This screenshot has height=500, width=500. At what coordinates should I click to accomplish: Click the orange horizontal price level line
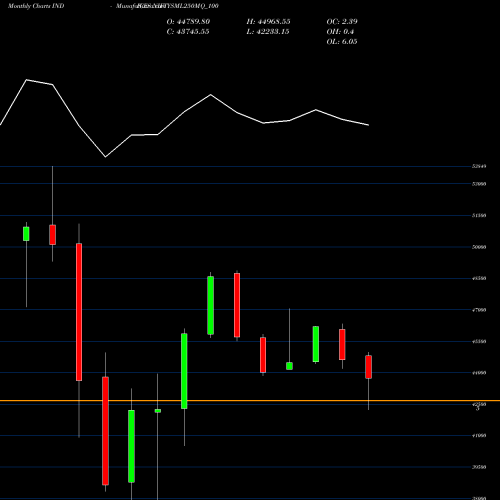[250, 401]
